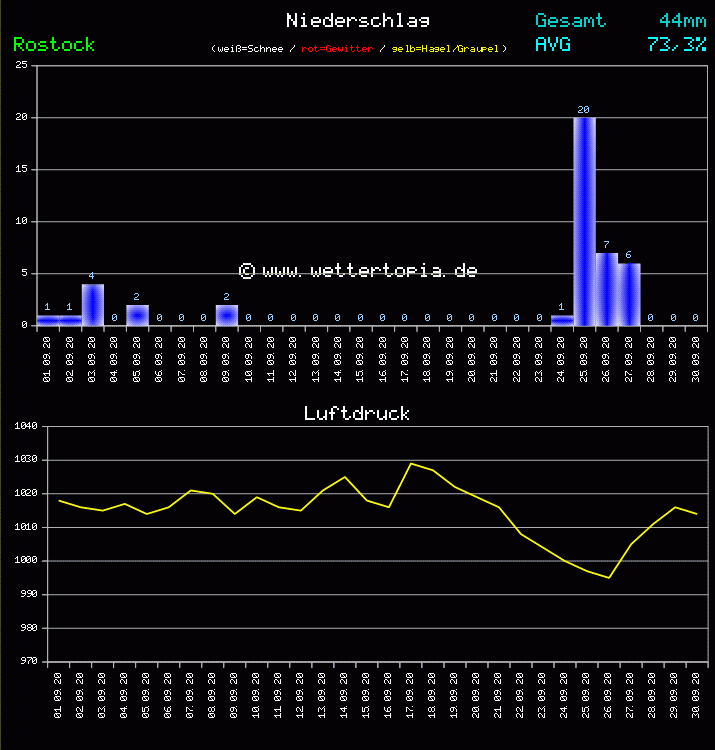Click the AVG label
The height and width of the screenshot is (750, 715).
click(553, 45)
